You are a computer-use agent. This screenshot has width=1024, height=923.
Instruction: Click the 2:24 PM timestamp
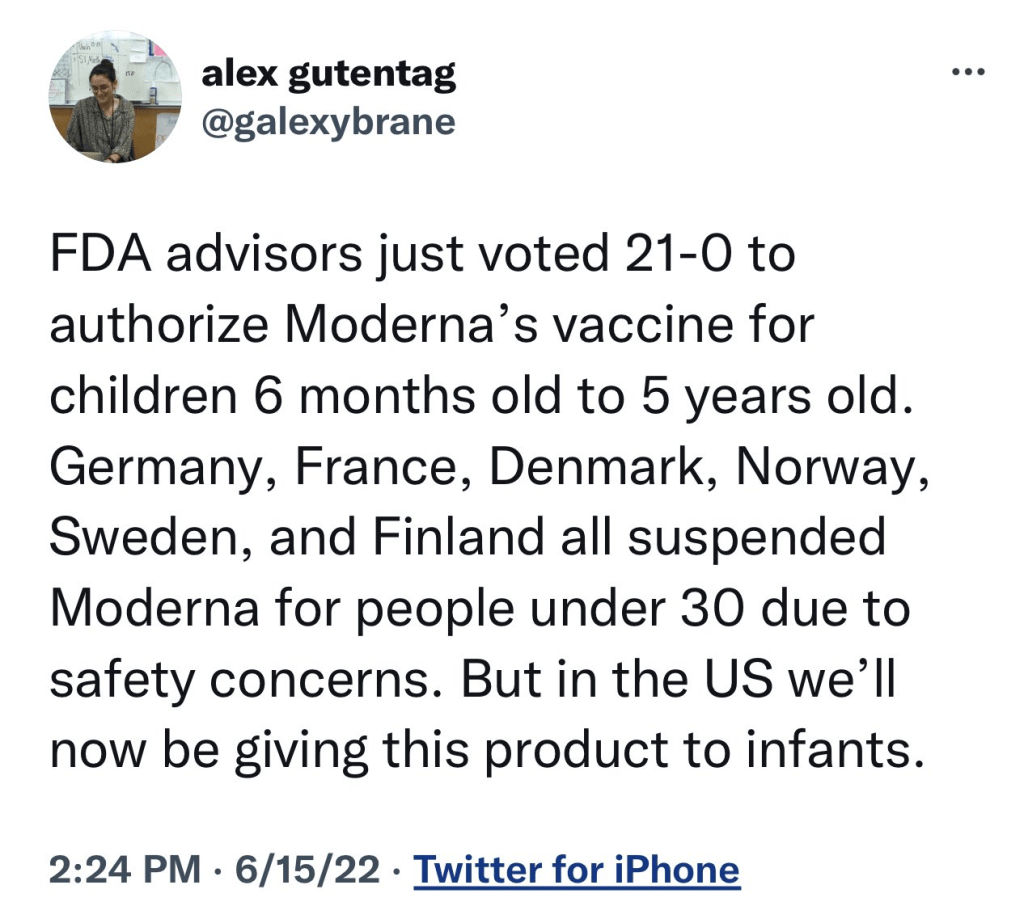(x=124, y=868)
